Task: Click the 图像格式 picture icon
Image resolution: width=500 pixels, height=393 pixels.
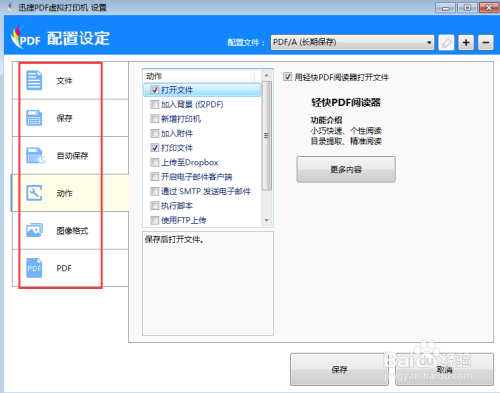Action: point(35,230)
